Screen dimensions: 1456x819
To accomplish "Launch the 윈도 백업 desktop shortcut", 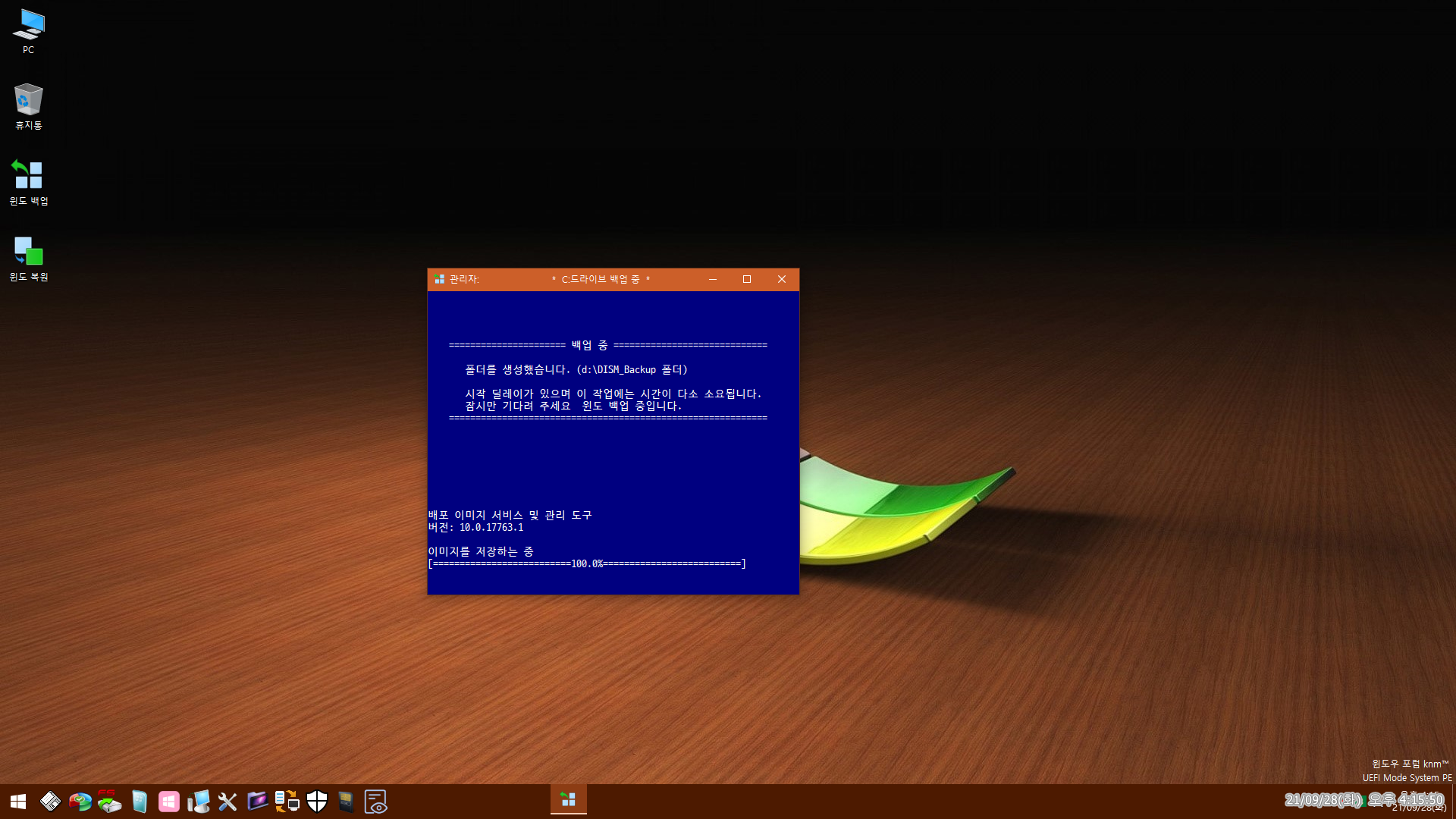I will click(28, 182).
